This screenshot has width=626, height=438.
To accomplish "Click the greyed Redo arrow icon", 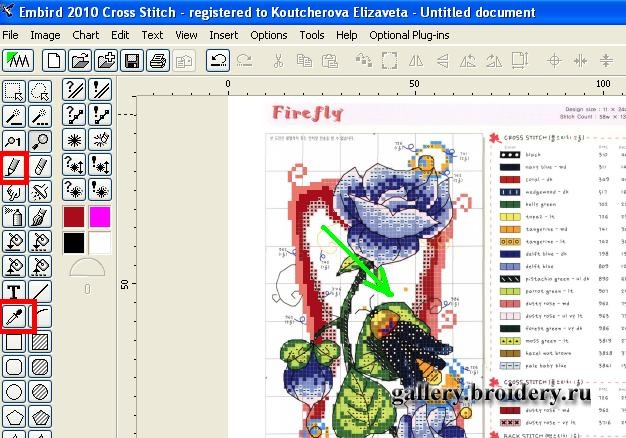I will [244, 61].
